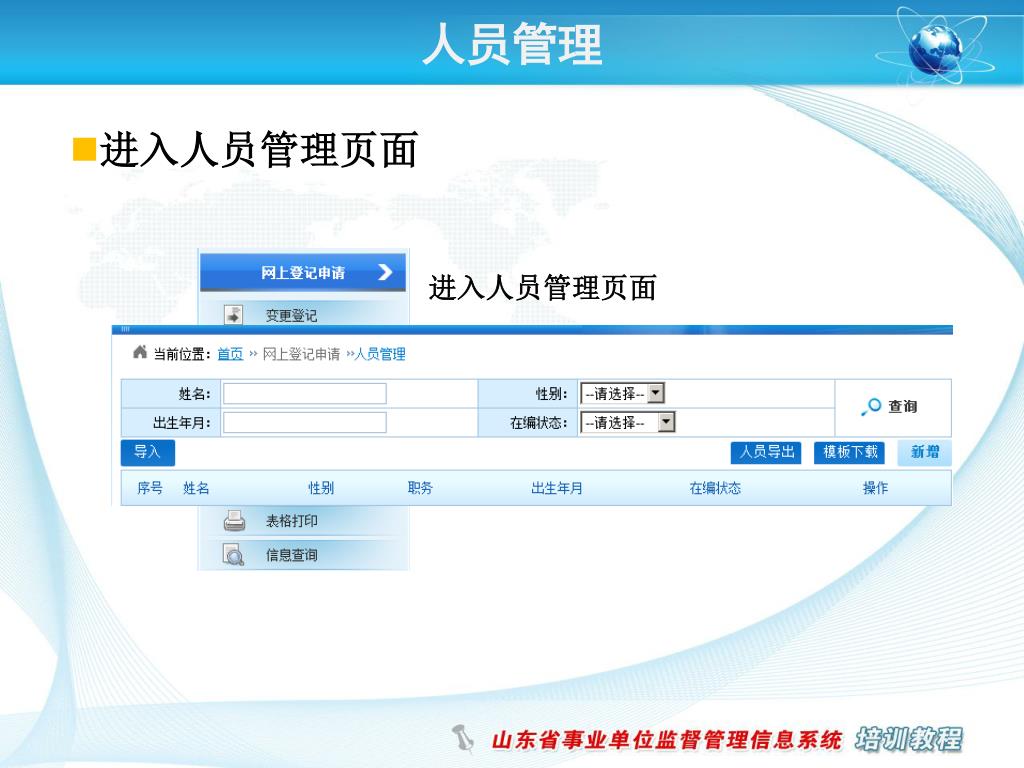Open the 性别 dropdown
This screenshot has width=1024, height=768.
622,393
